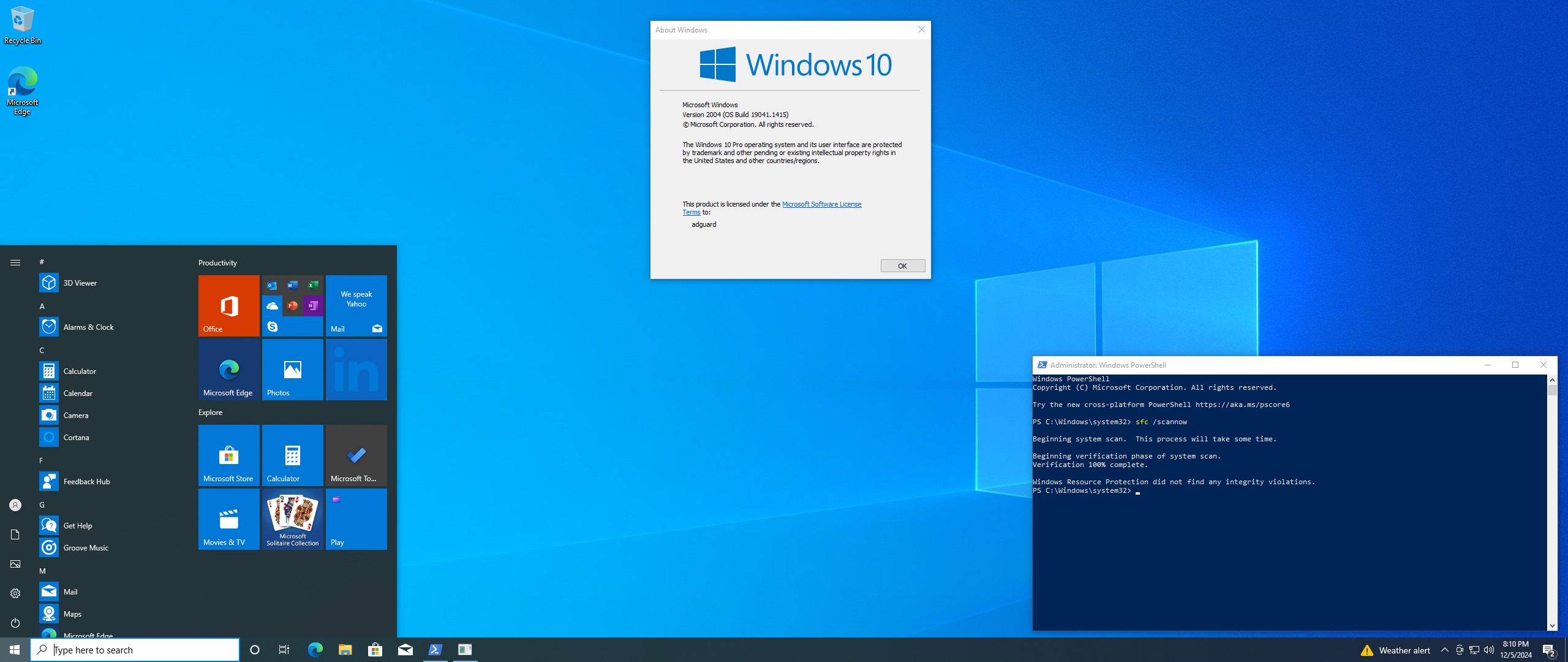Jump via the letter A header

[x=42, y=306]
